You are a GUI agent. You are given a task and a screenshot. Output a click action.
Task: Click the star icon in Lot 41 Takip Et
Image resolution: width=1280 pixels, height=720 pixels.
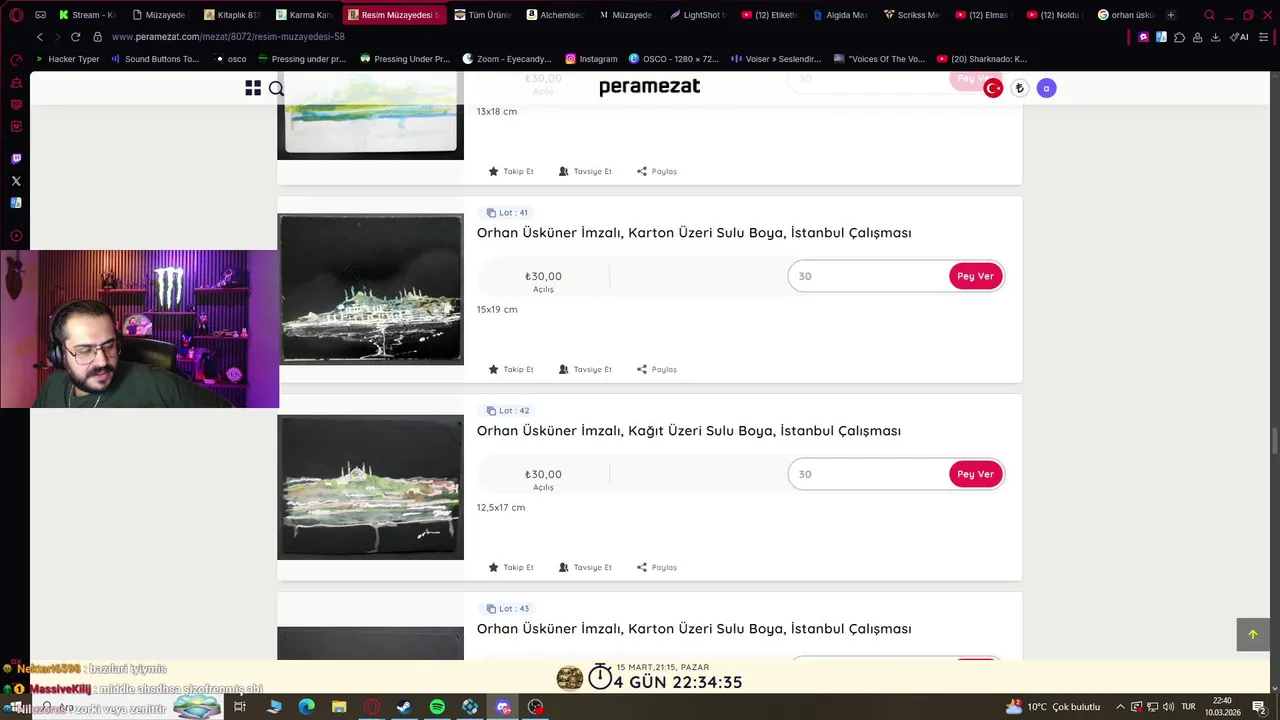point(493,369)
